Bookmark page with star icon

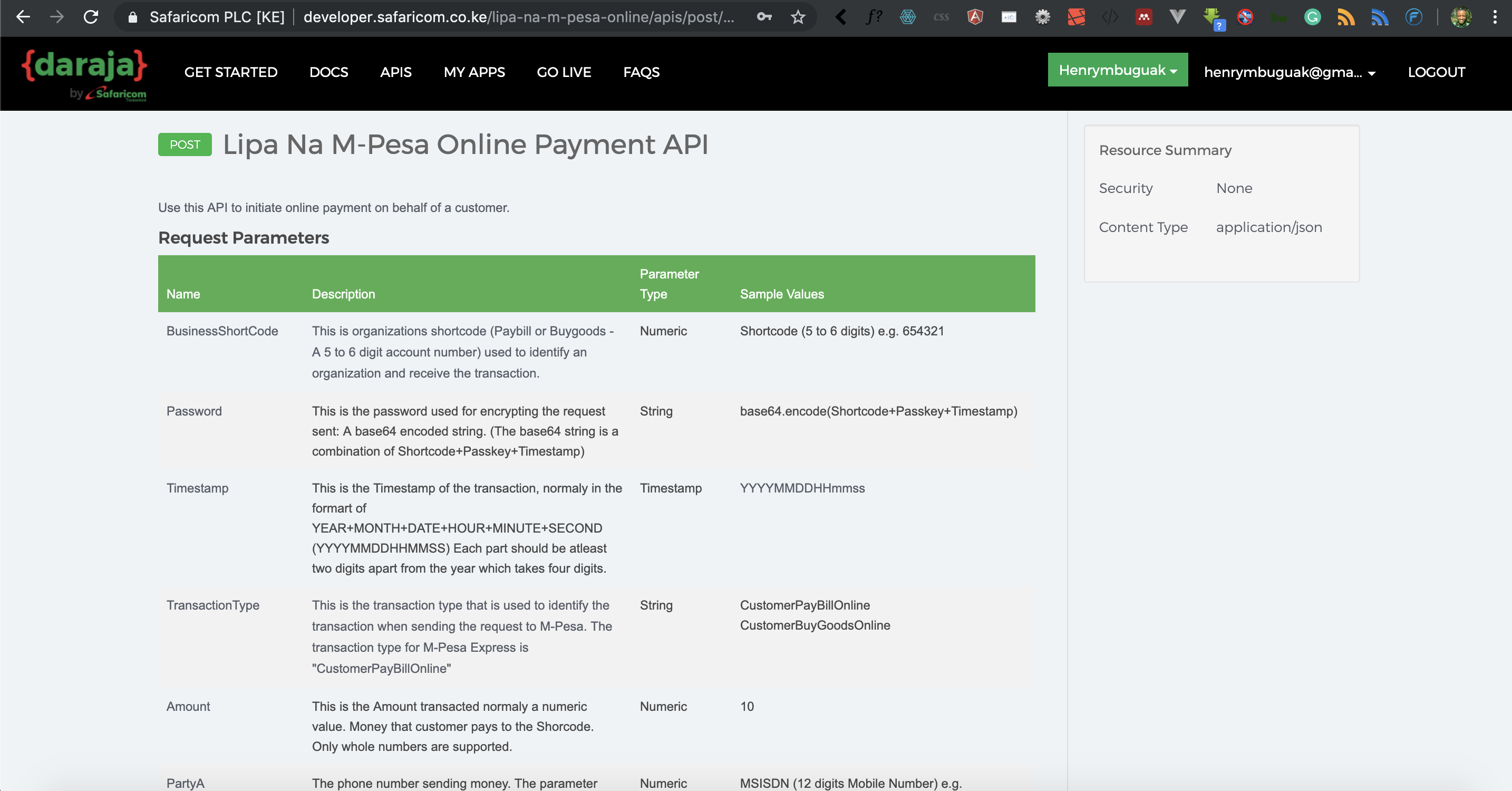798,17
